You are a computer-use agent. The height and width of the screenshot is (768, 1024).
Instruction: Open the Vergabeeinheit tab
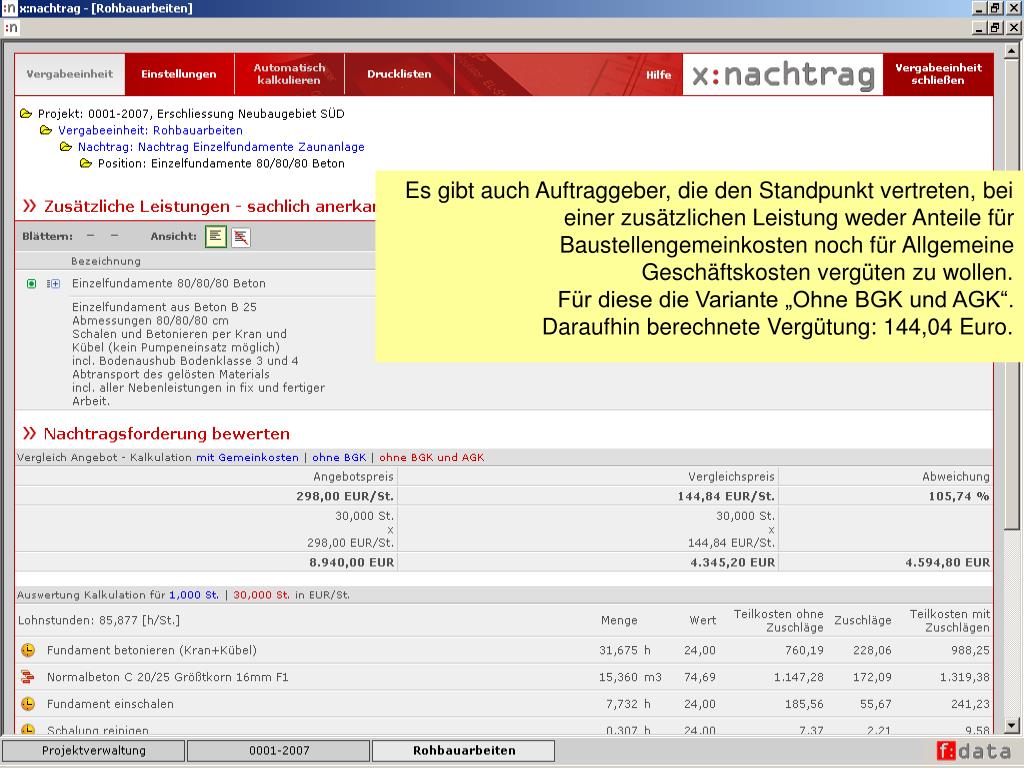[x=69, y=74]
